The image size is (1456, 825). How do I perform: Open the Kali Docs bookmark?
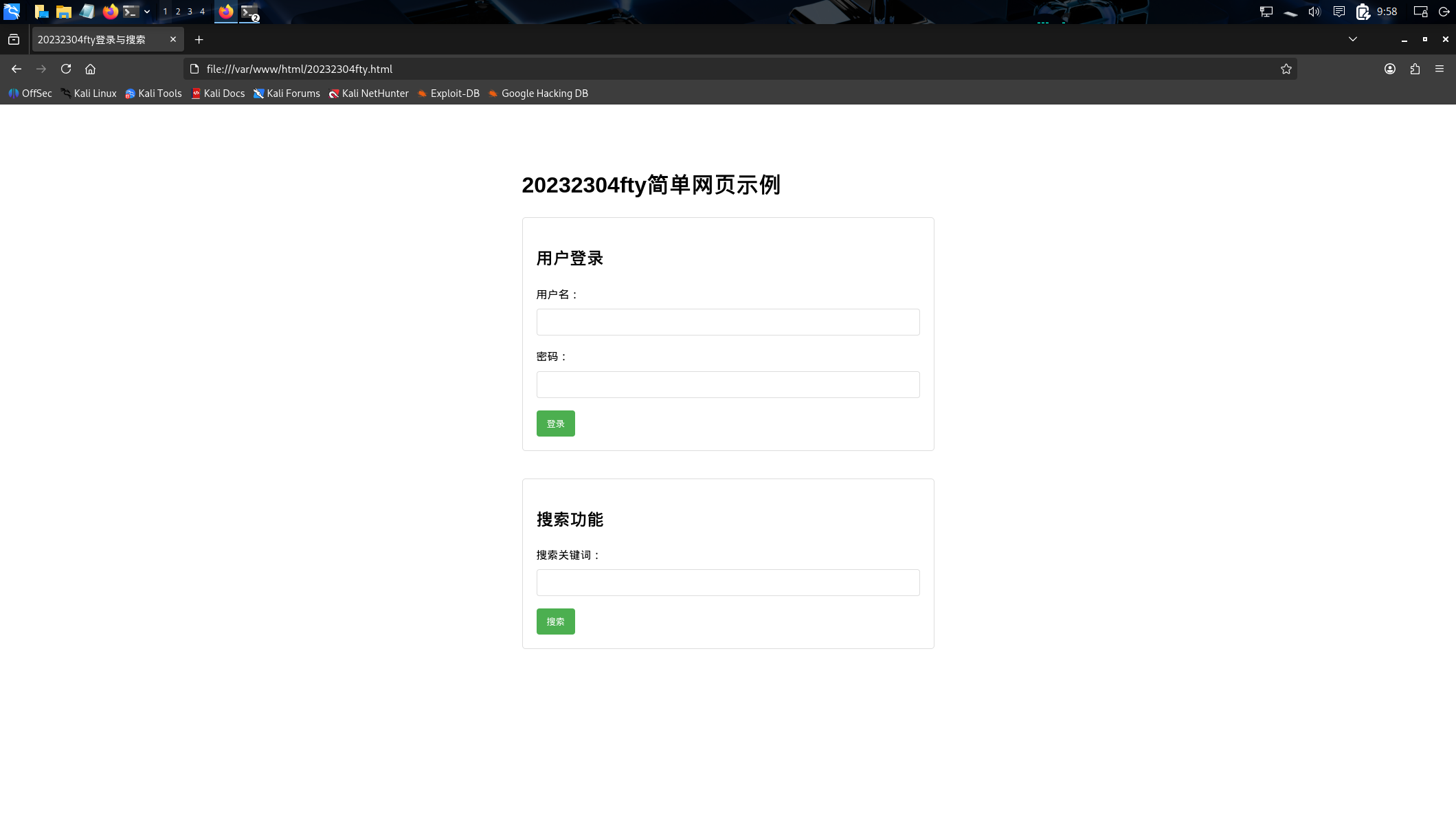pyautogui.click(x=218, y=93)
